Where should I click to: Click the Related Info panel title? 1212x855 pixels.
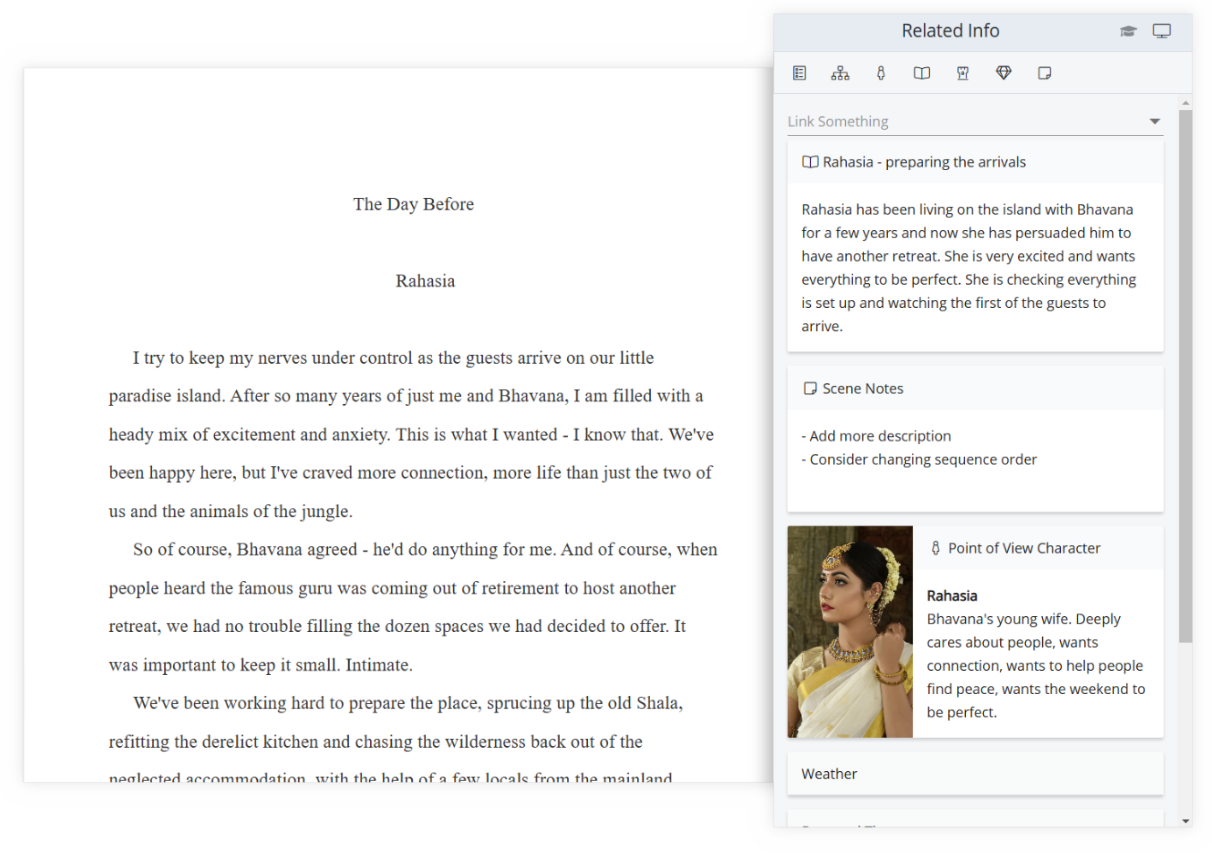[x=950, y=31]
